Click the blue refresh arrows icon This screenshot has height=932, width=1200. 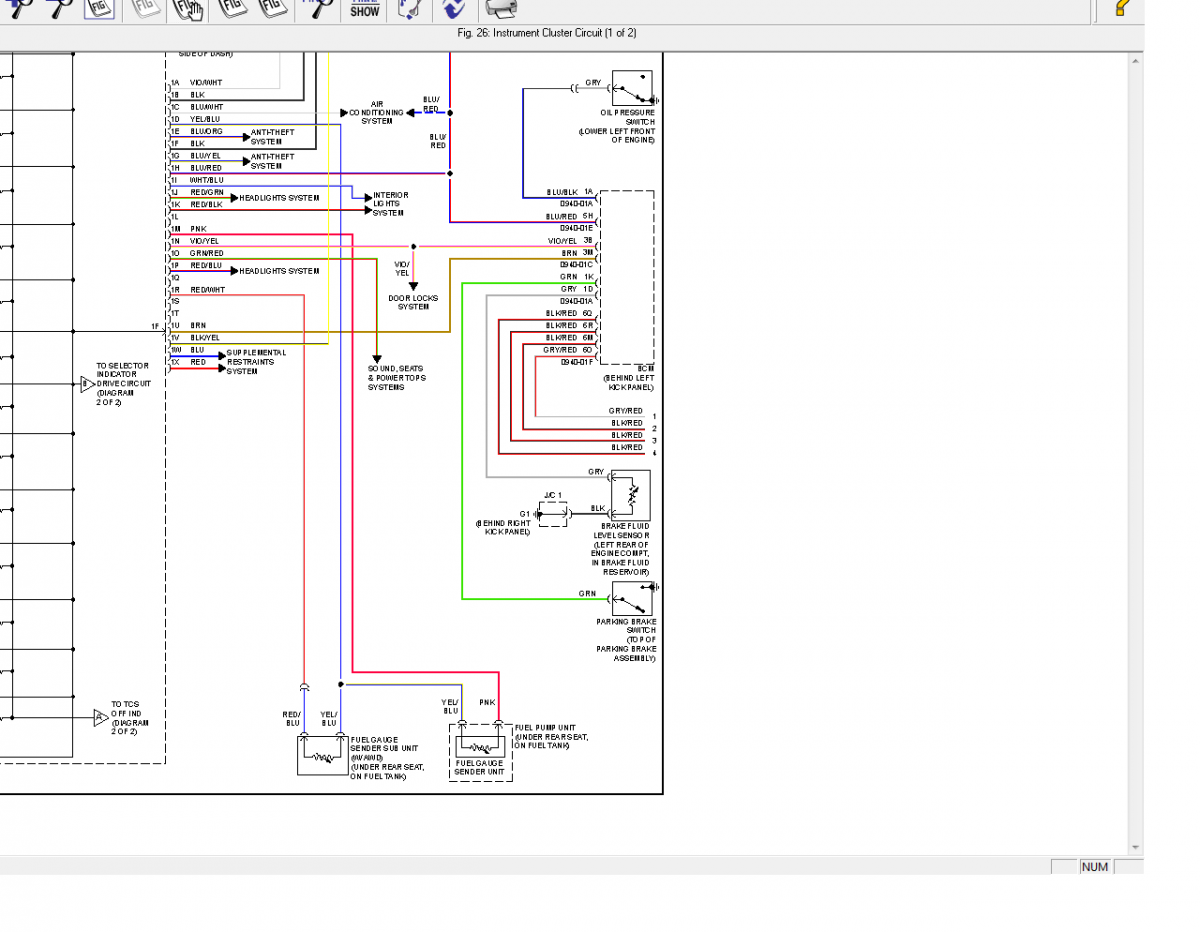(453, 9)
